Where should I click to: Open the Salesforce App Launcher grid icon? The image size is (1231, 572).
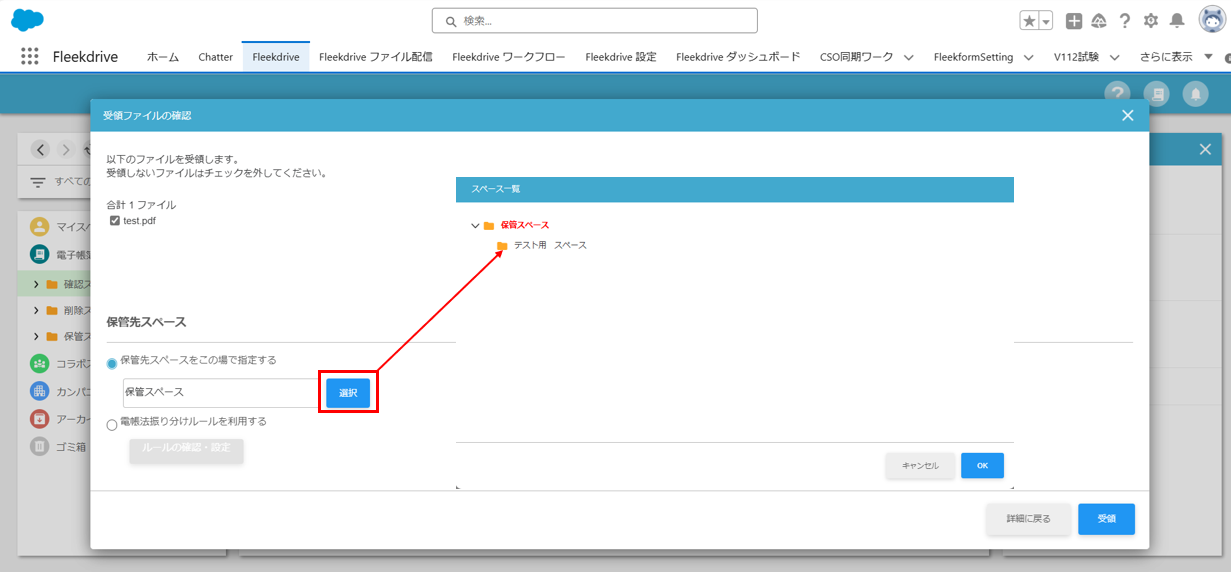[29, 57]
